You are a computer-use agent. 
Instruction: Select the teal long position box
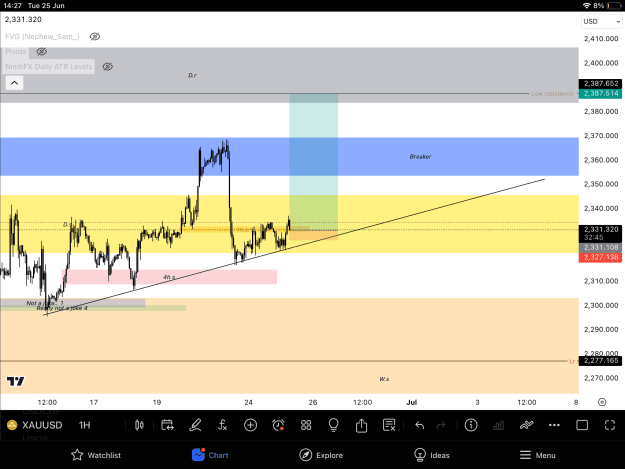click(314, 162)
